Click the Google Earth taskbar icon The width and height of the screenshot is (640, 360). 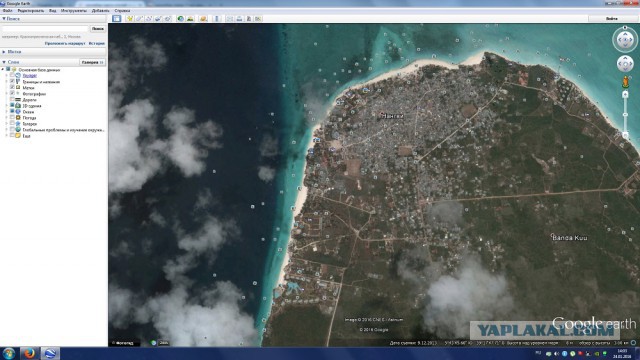coord(50,353)
